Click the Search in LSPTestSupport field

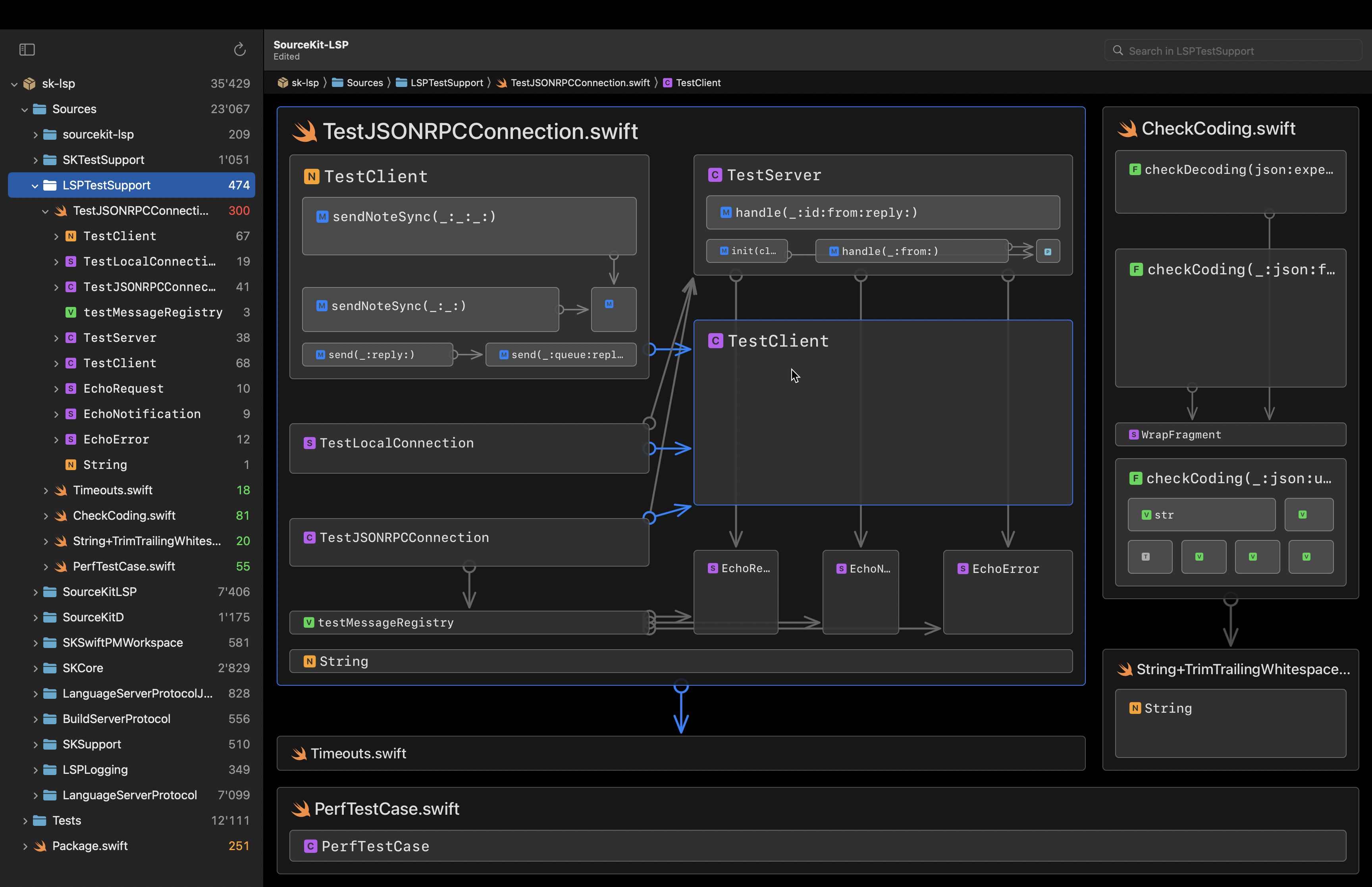(1233, 51)
